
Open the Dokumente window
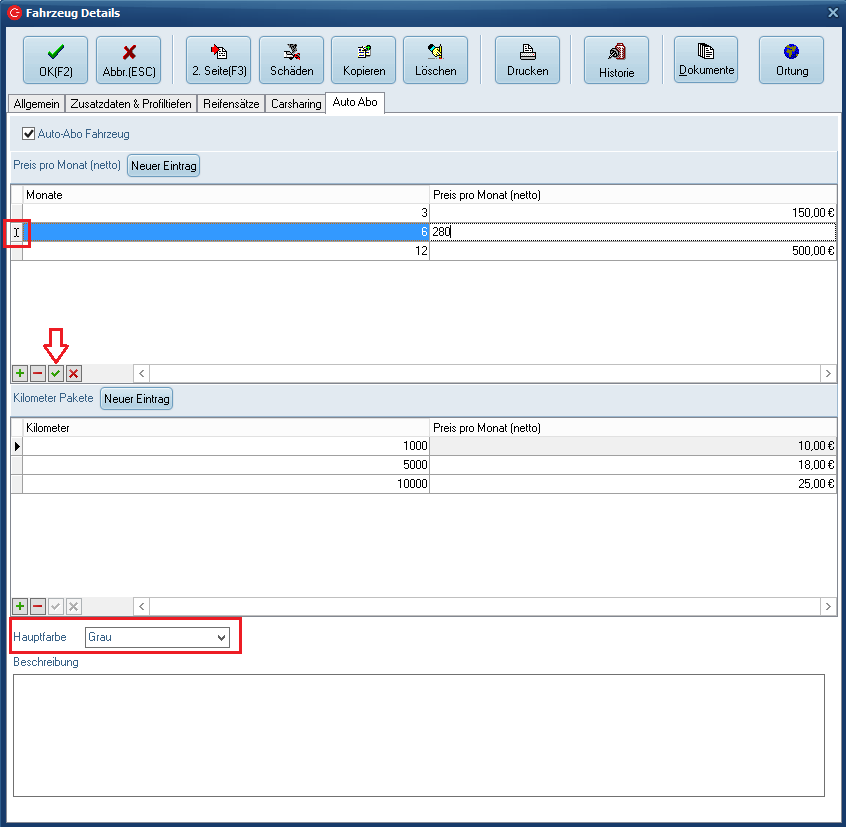[706, 60]
